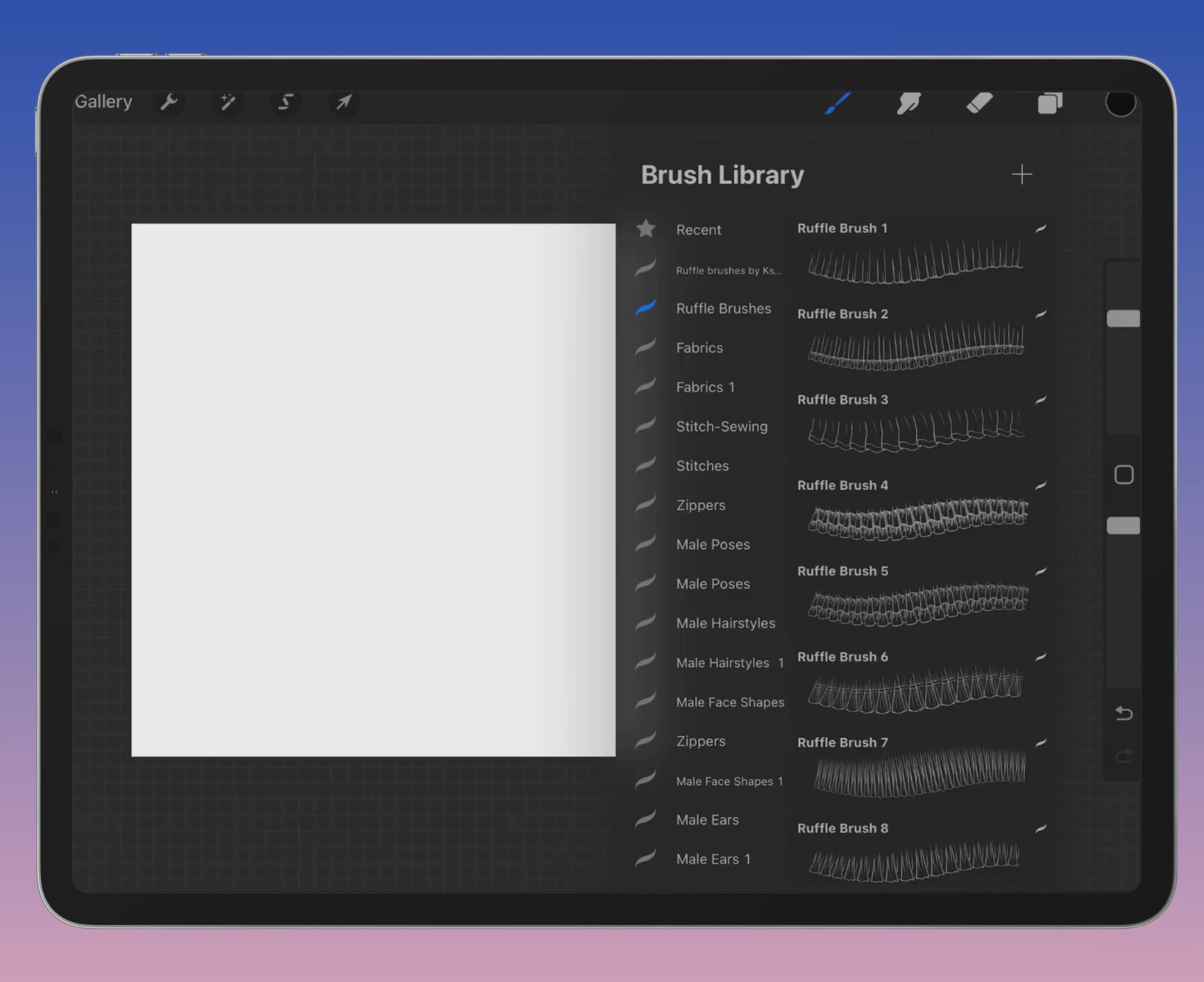This screenshot has height=982, width=1204.
Task: Click the undo arrow on sidebar
Action: pos(1123,713)
